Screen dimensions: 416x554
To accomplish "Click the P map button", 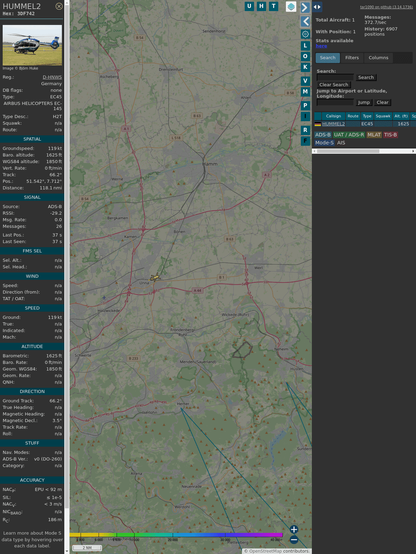I will click(305, 105).
